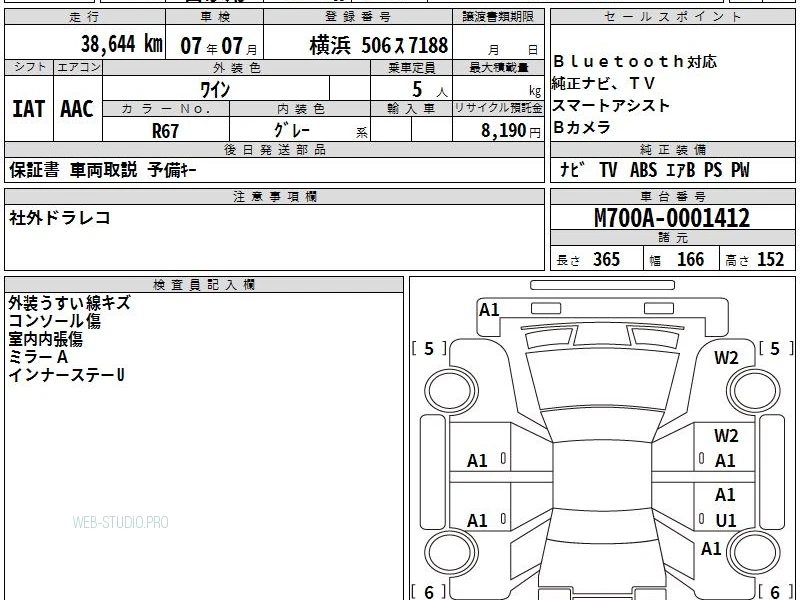The height and width of the screenshot is (600, 800).
Task: Click the A1 mark directly below the door W2
Action: [x=725, y=461]
